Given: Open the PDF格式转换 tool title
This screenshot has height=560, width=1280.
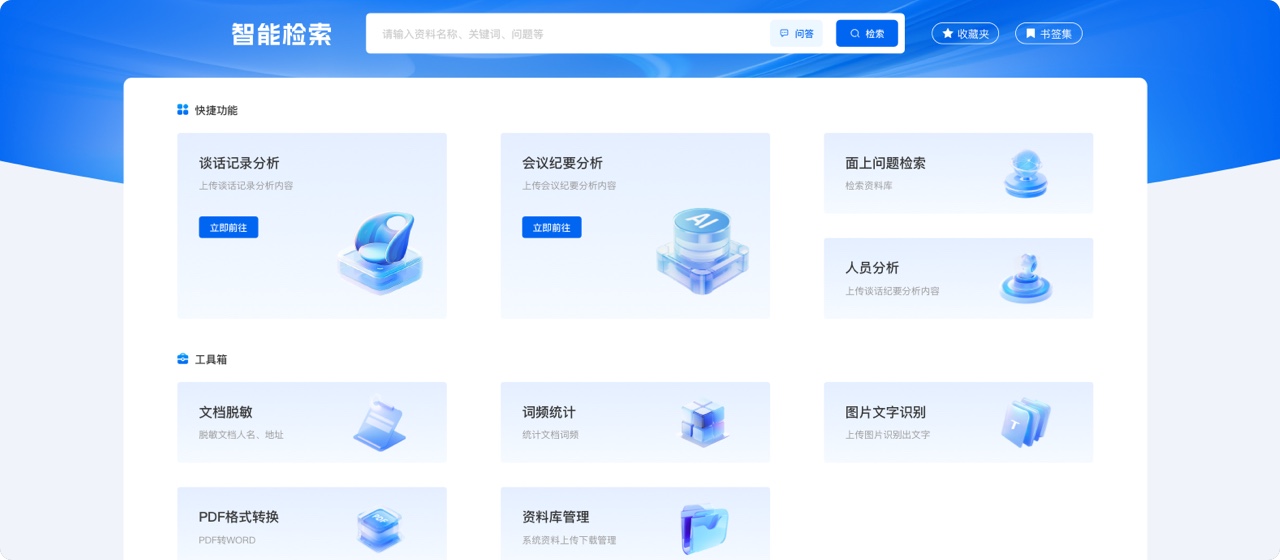Looking at the screenshot, I should point(238,517).
